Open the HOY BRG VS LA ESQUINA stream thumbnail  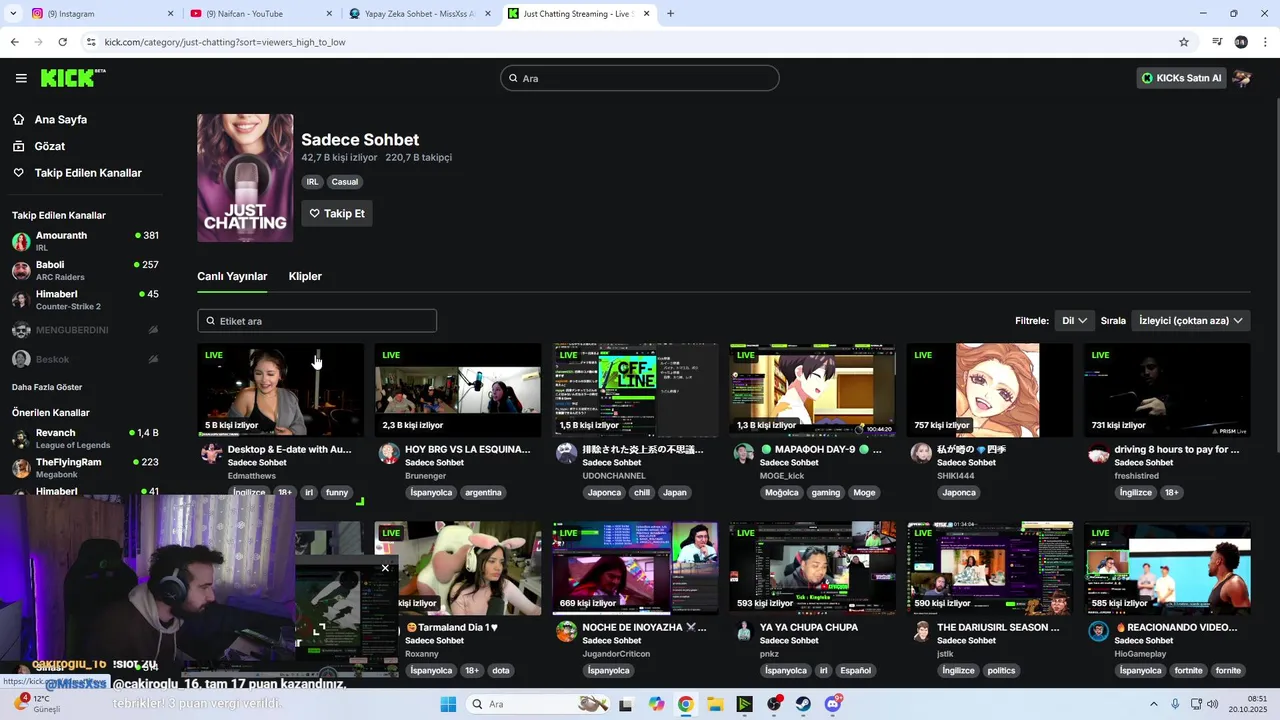[458, 390]
